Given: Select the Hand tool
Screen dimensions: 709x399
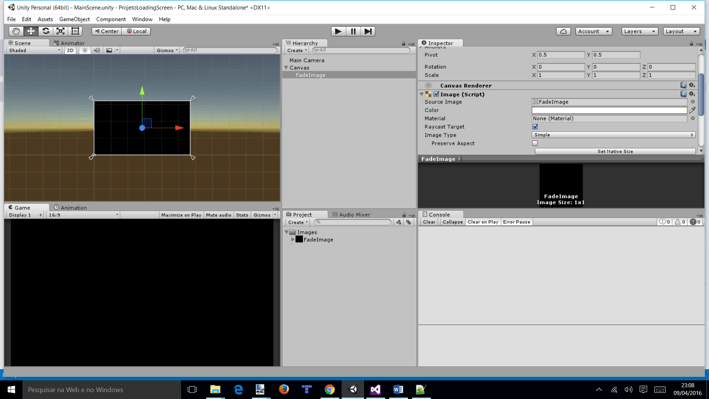Looking at the screenshot, I should point(16,31).
